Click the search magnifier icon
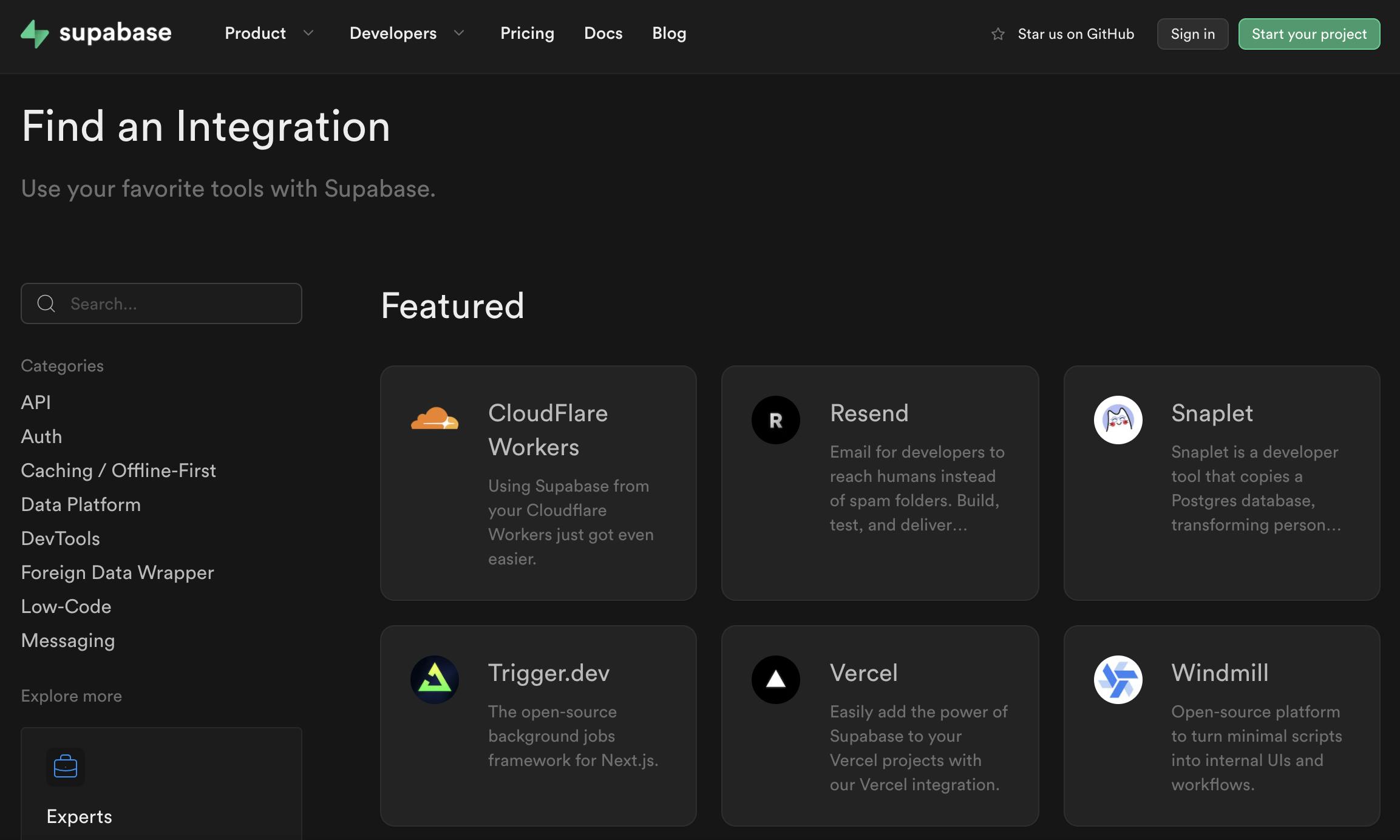 click(x=46, y=303)
